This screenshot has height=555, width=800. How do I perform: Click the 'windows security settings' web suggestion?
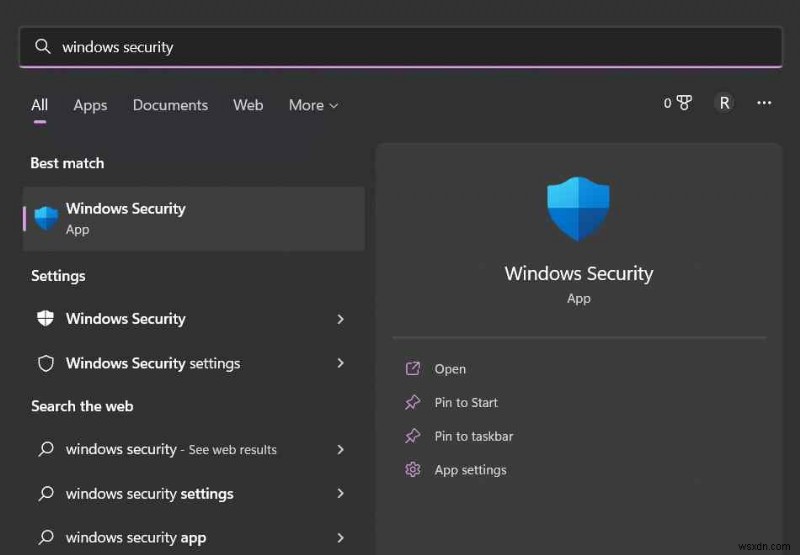[149, 494]
